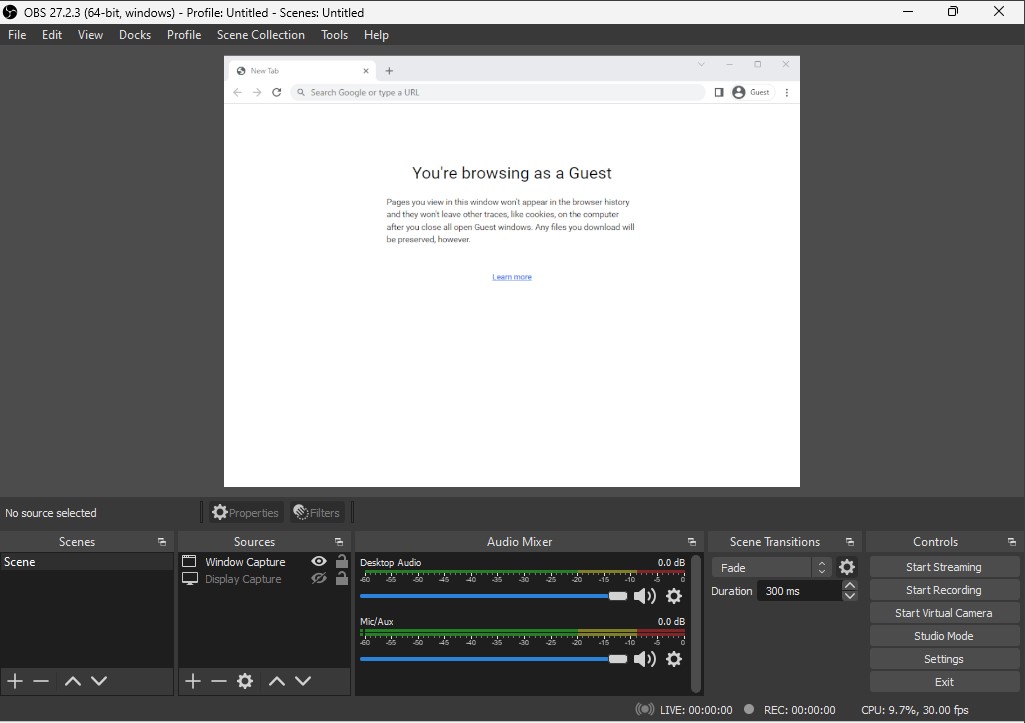The image size is (1025, 723).
Task: Open the Help menu
Action: click(x=376, y=35)
